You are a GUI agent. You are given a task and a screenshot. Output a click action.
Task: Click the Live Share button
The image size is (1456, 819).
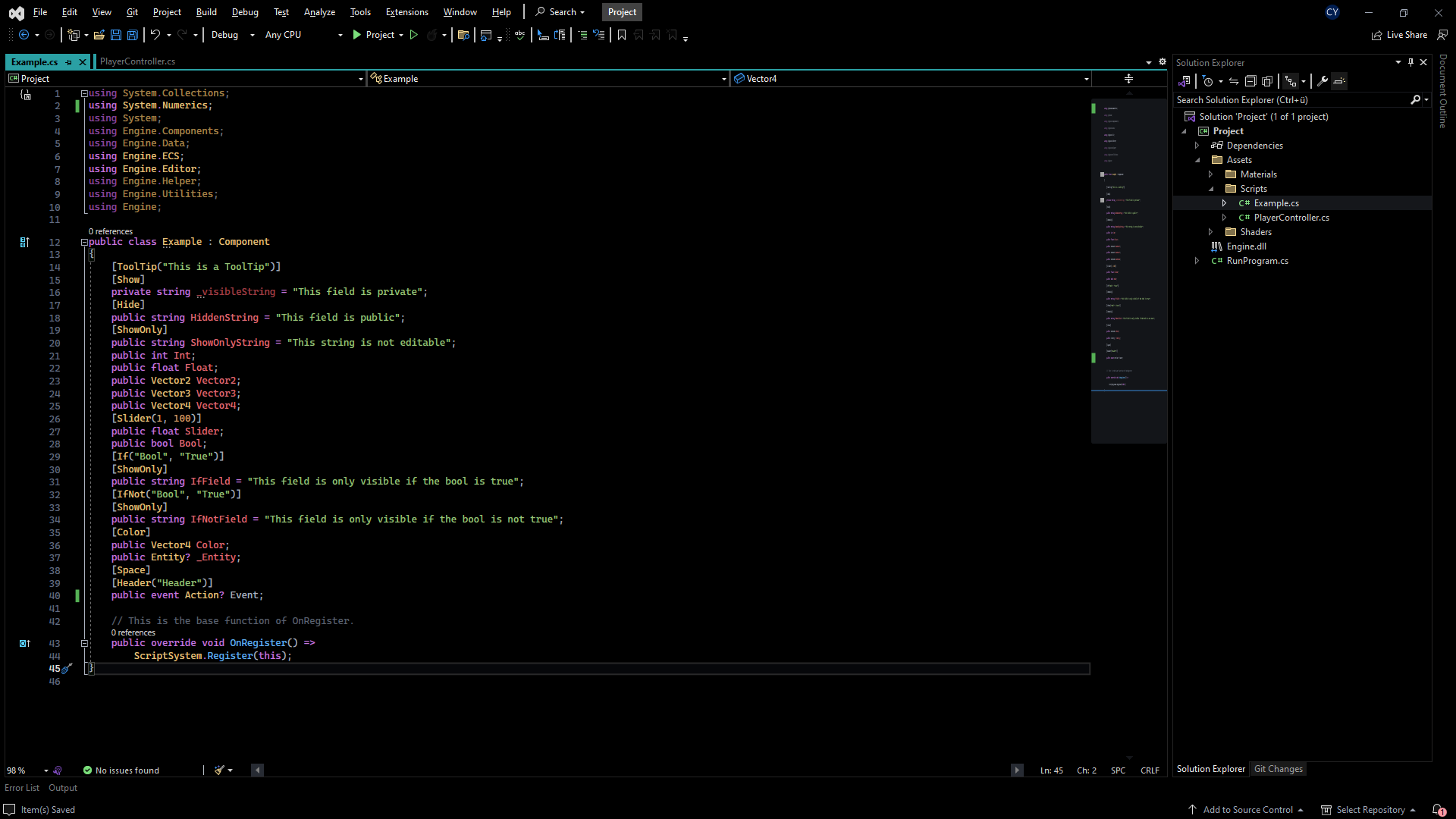[1399, 35]
